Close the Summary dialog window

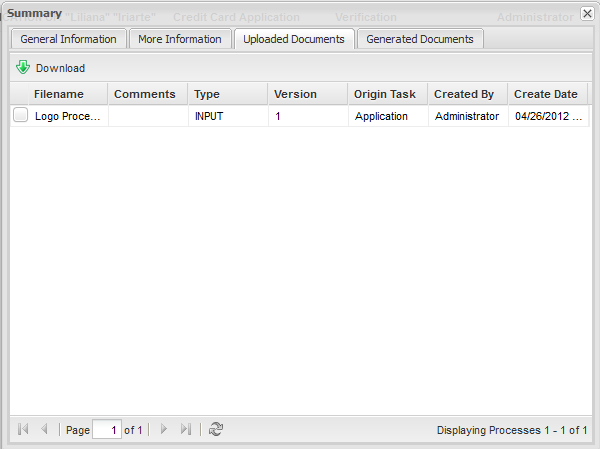pos(586,14)
